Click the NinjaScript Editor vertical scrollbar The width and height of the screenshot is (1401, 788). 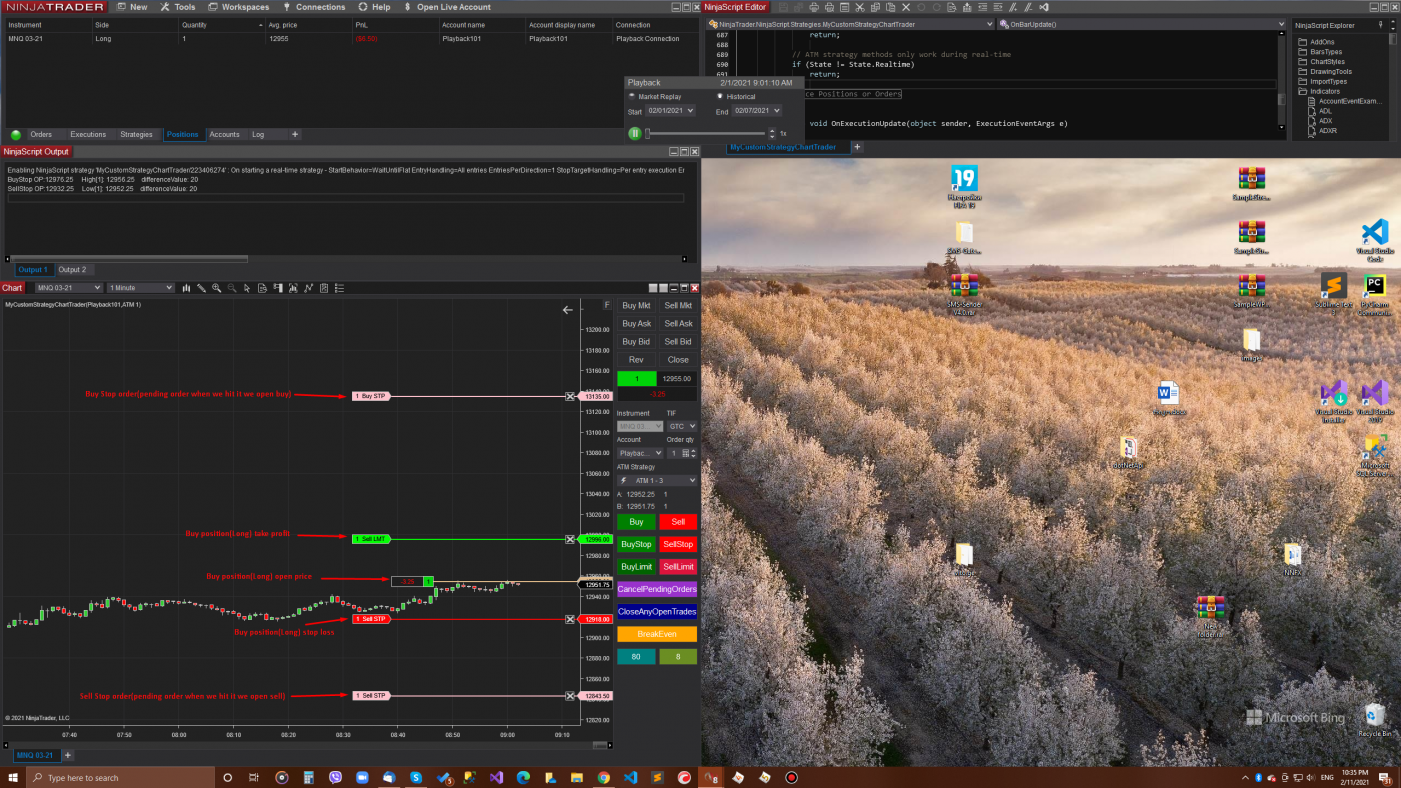(x=1282, y=80)
